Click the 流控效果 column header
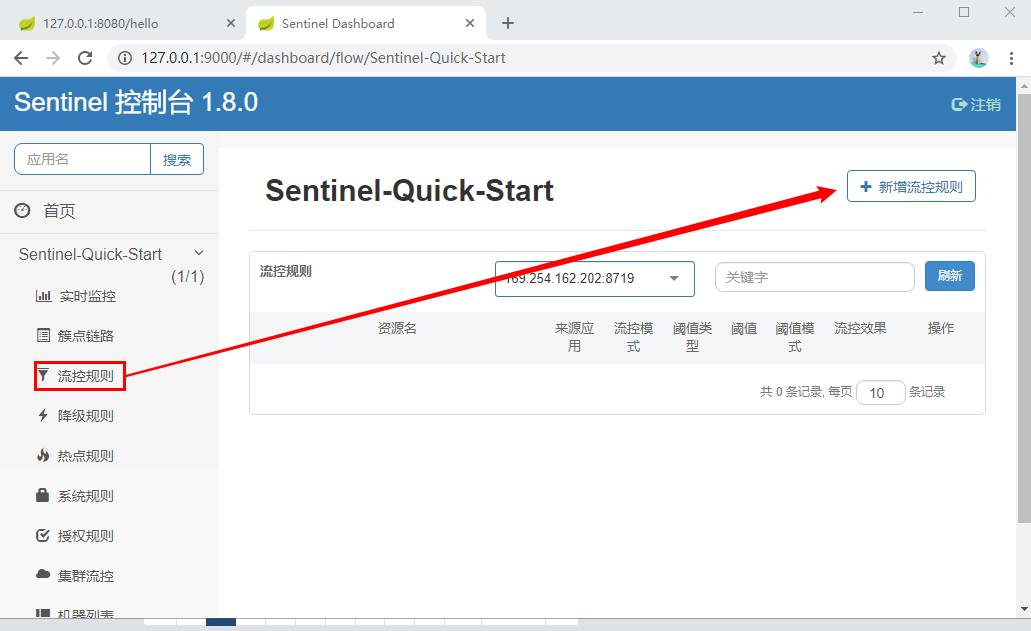Screen dimensions: 1031x631 coord(860,328)
